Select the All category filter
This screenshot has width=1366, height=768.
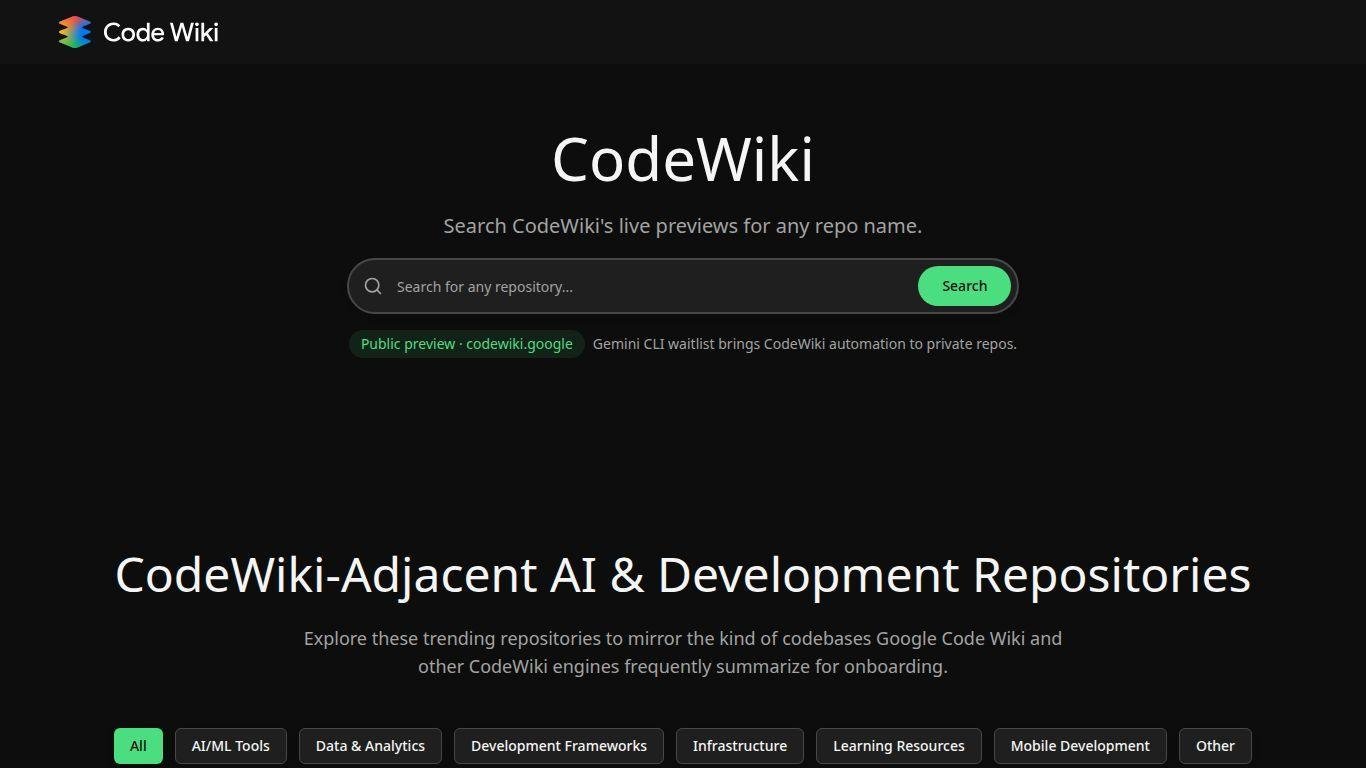pyautogui.click(x=138, y=746)
